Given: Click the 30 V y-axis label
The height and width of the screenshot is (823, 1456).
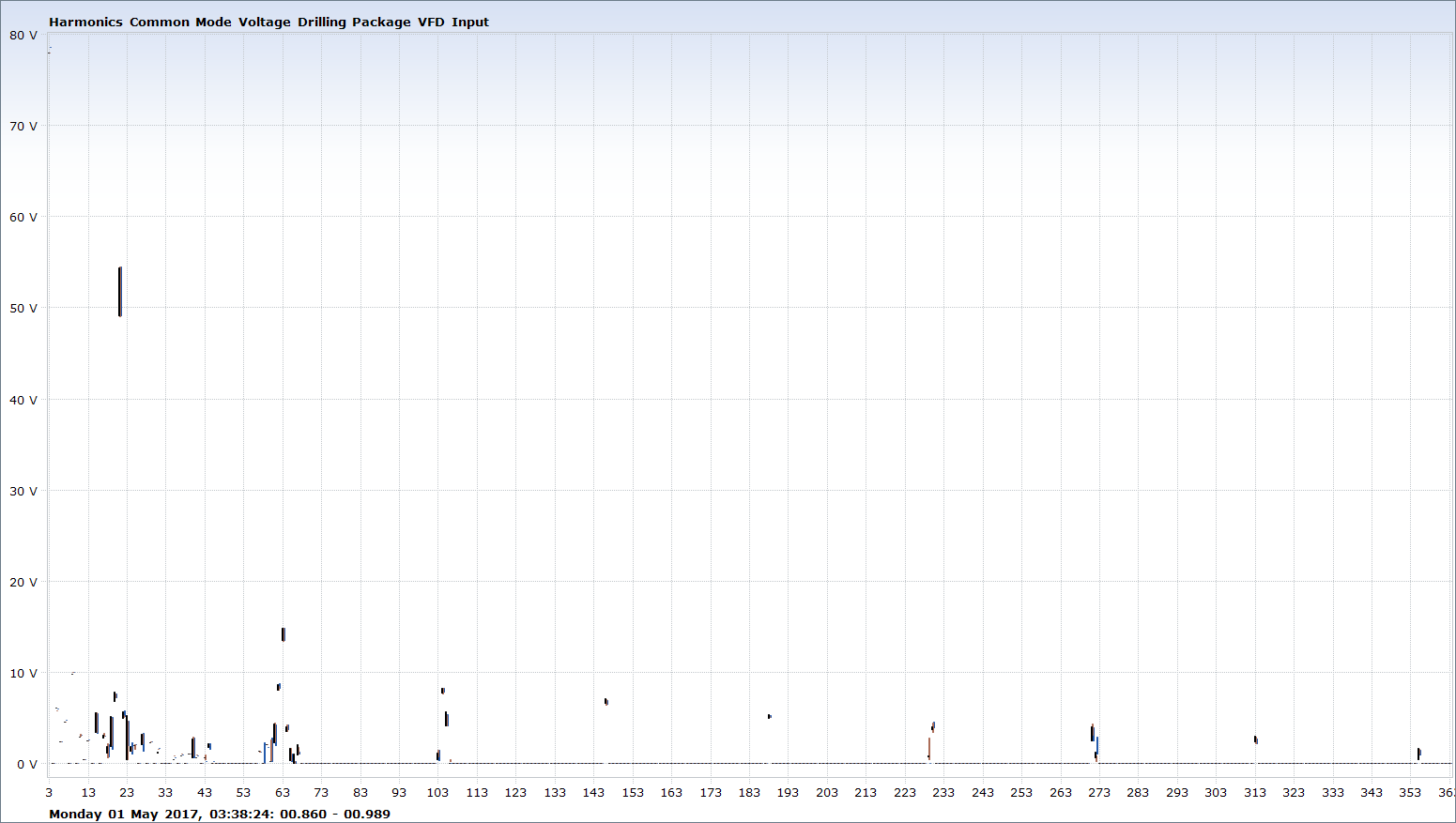Looking at the screenshot, I should click(23, 491).
